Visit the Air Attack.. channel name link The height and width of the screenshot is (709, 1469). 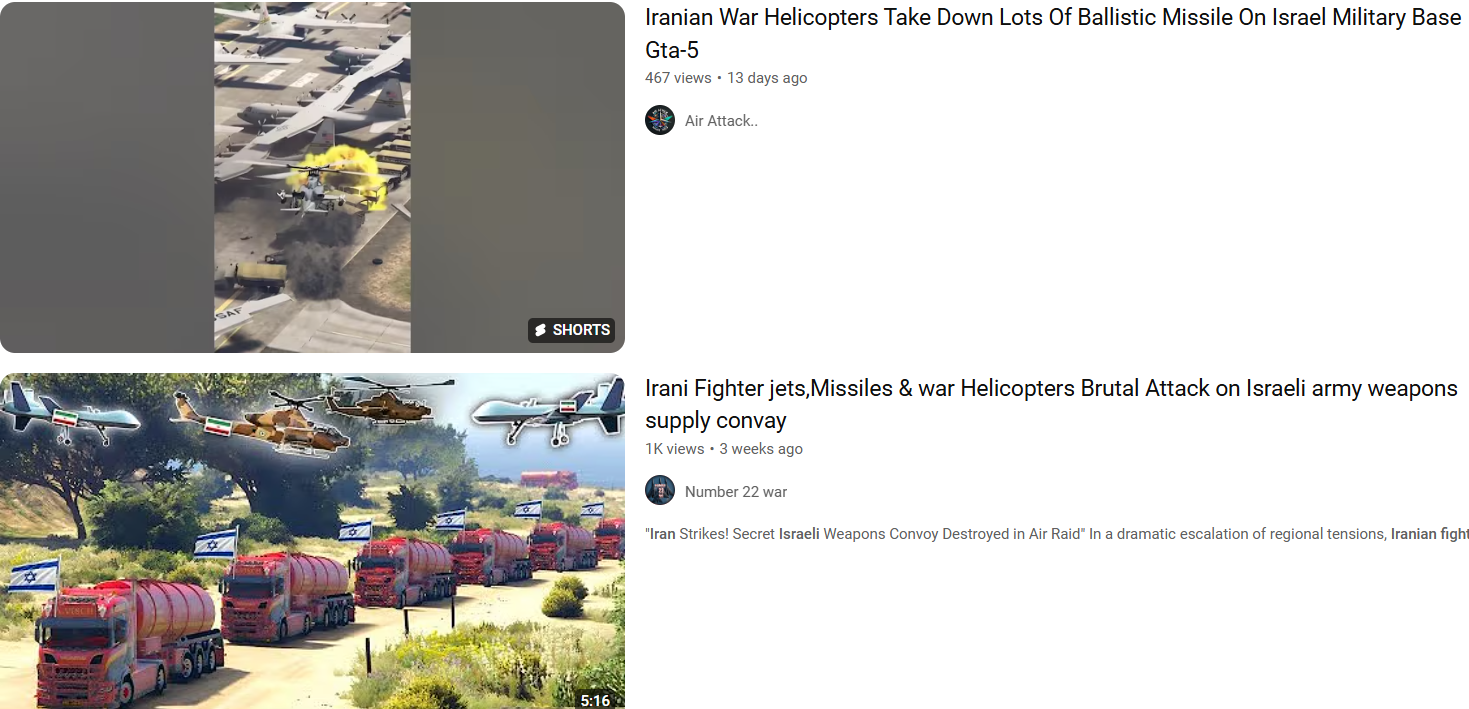pyautogui.click(x=721, y=121)
